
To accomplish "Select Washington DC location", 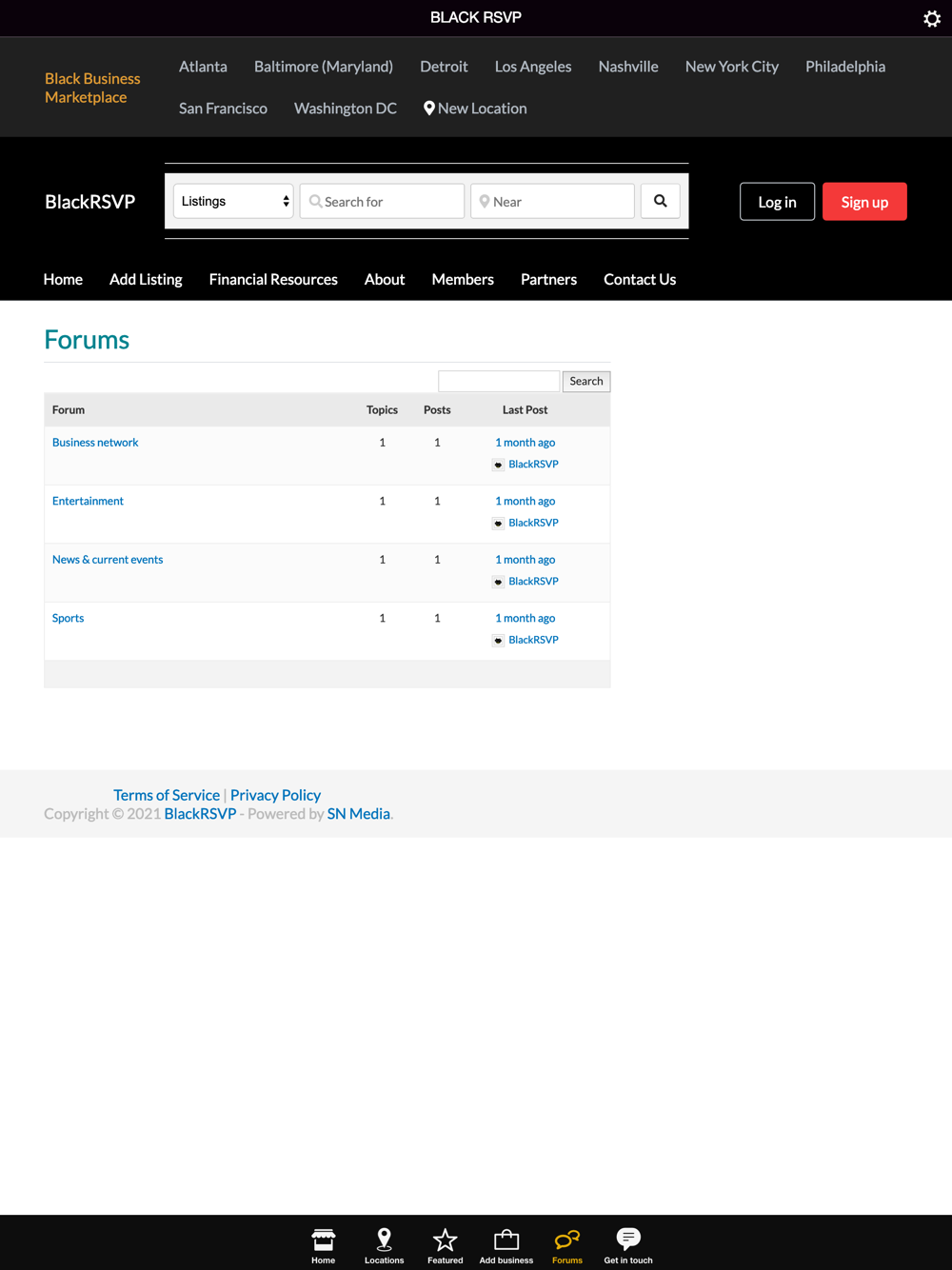I will click(346, 109).
